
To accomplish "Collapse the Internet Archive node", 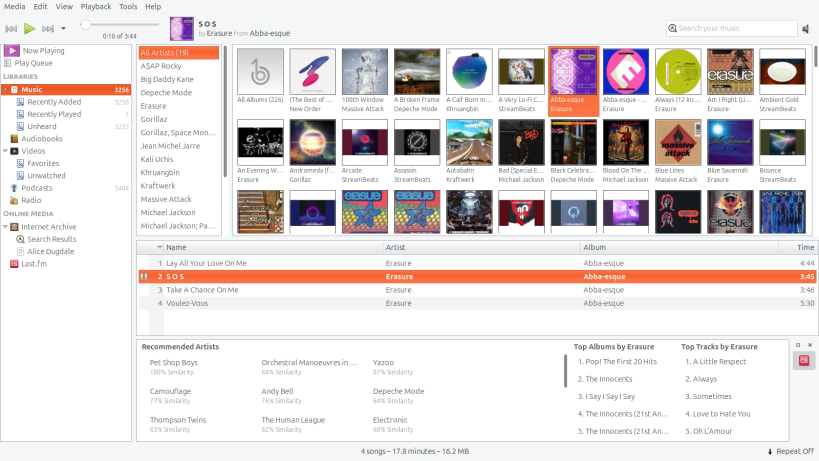I will (5, 227).
